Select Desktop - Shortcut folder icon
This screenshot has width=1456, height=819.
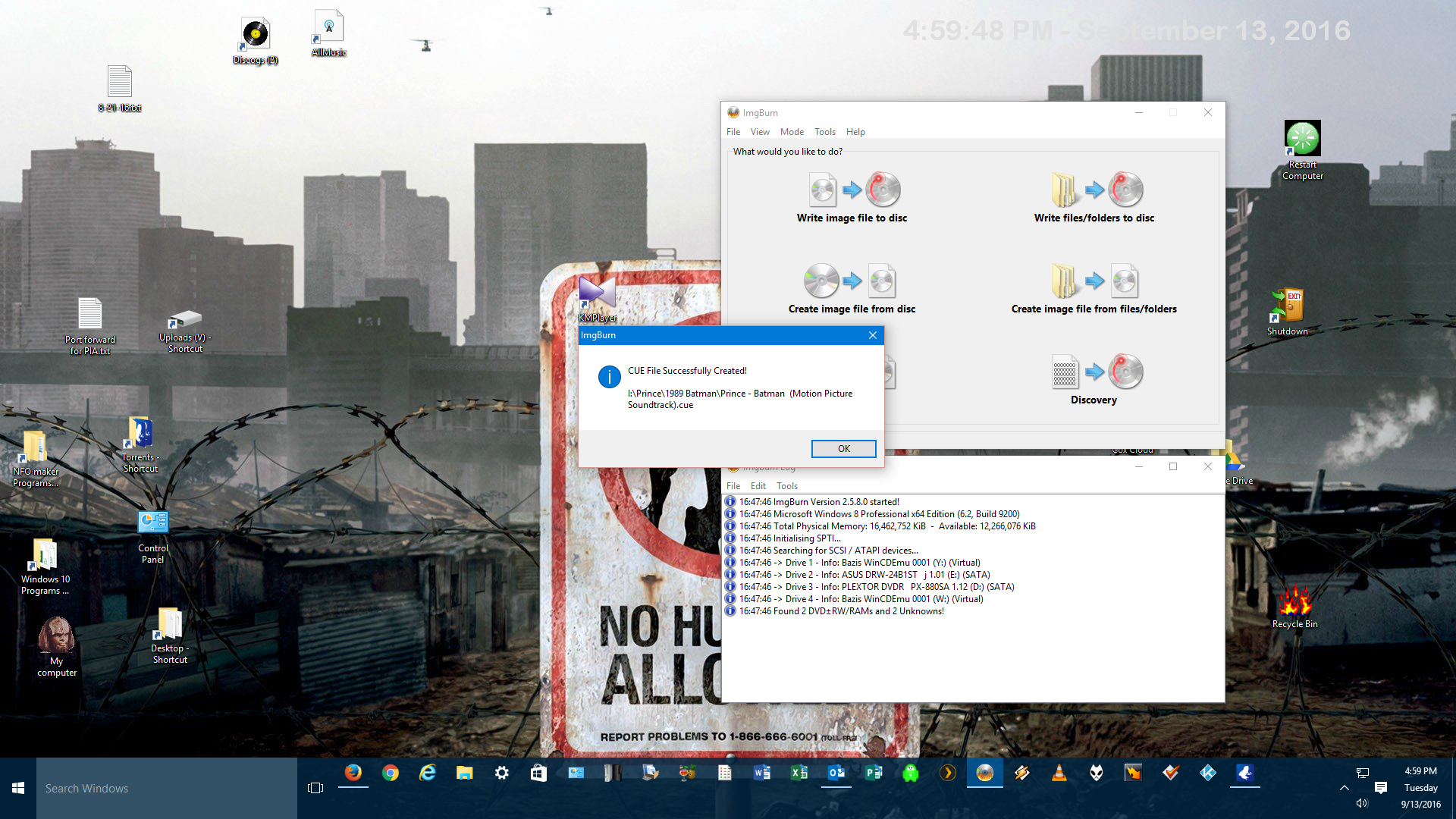tap(170, 635)
